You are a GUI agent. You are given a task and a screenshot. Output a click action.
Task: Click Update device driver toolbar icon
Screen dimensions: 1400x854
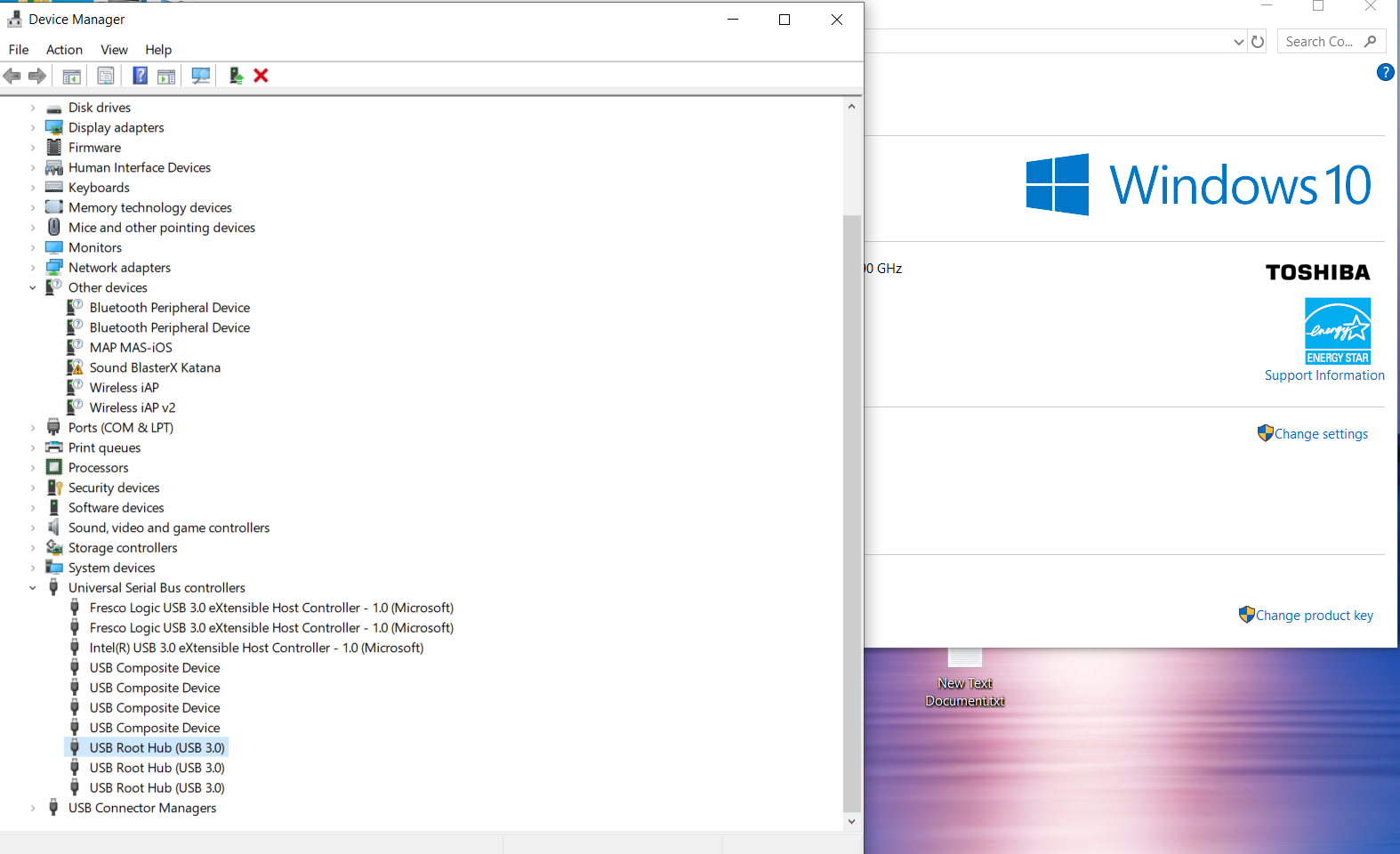pos(236,76)
